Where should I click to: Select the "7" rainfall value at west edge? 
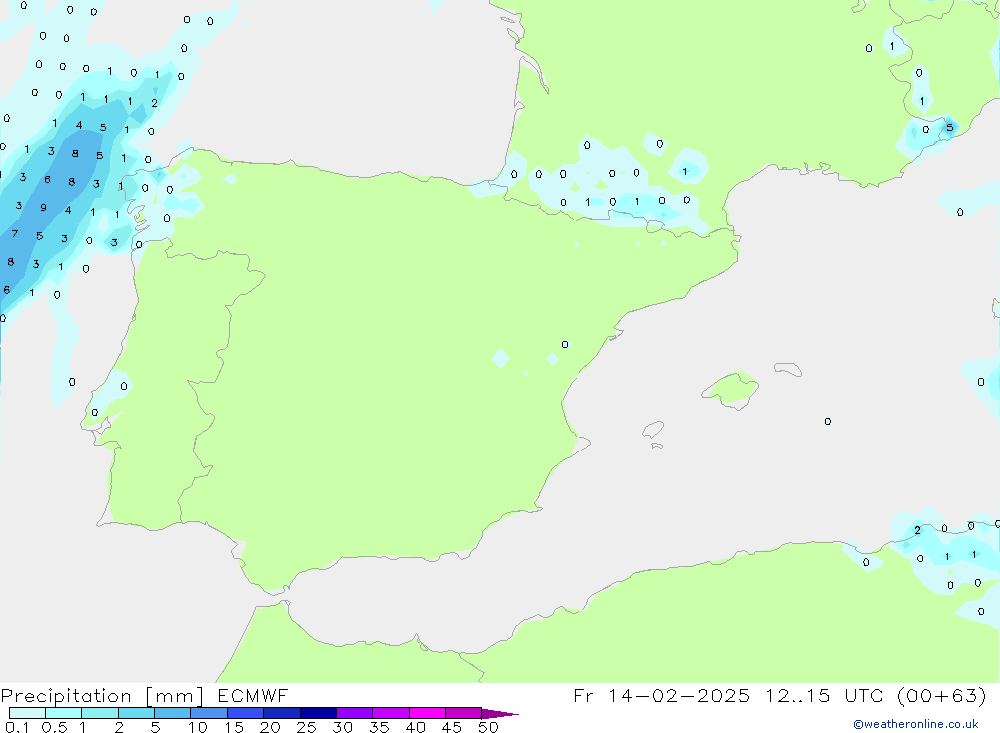[14, 234]
